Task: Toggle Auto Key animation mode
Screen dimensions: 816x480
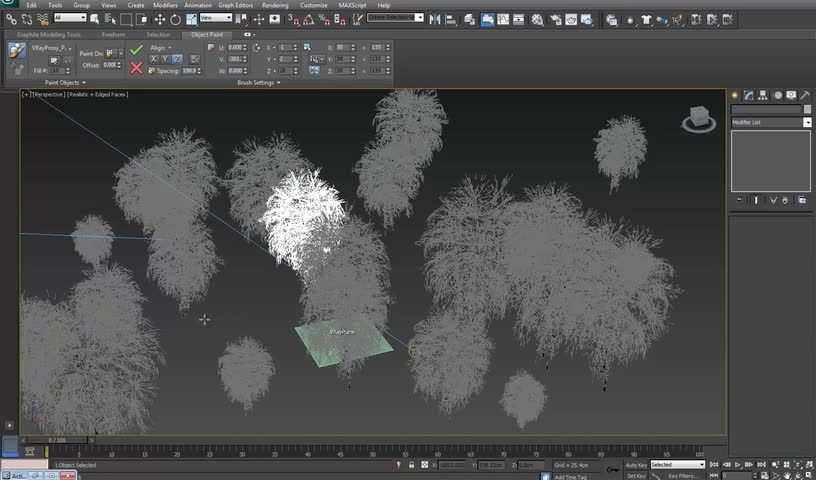Action: coord(635,465)
